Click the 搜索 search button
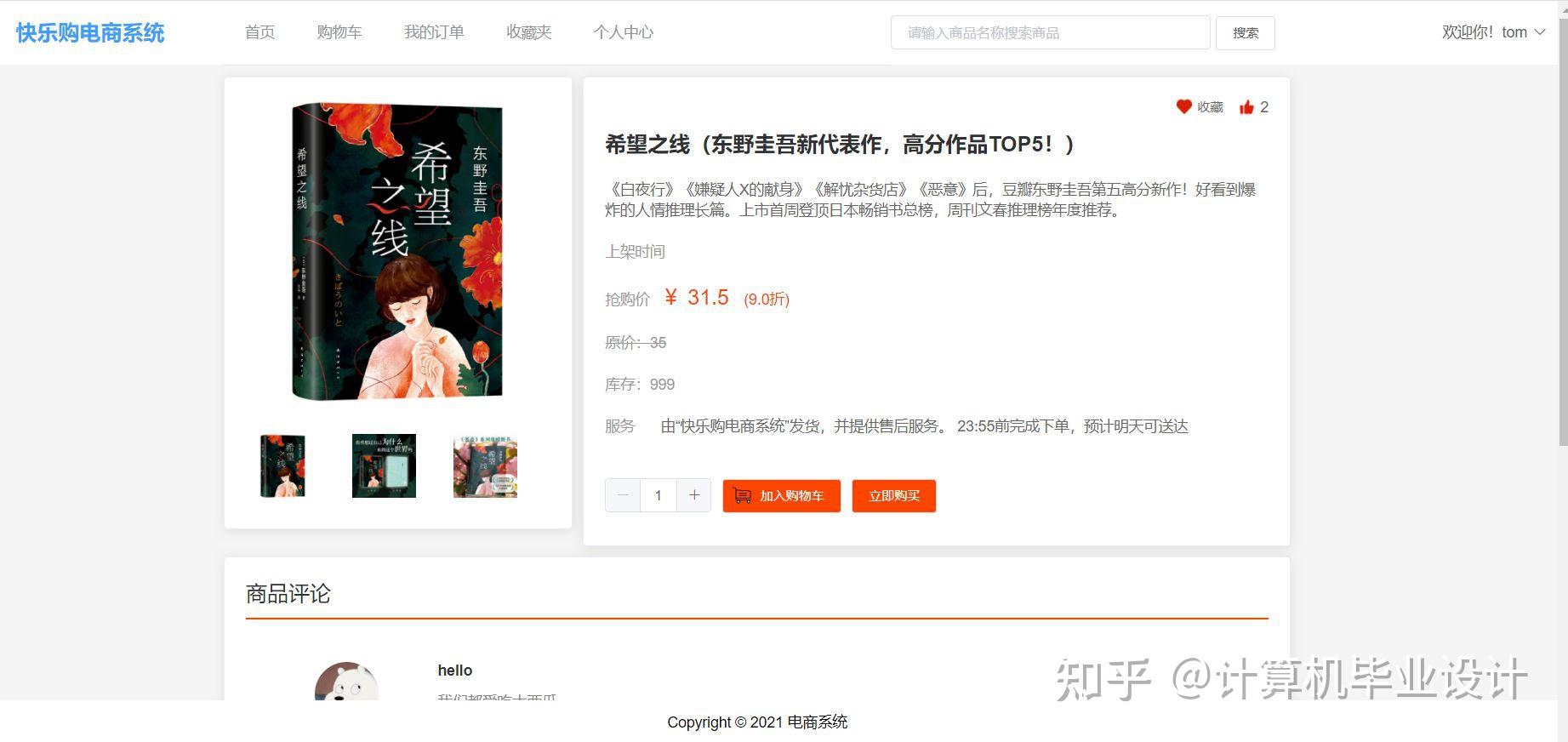Viewport: 1568px width, 742px height. [x=1246, y=32]
